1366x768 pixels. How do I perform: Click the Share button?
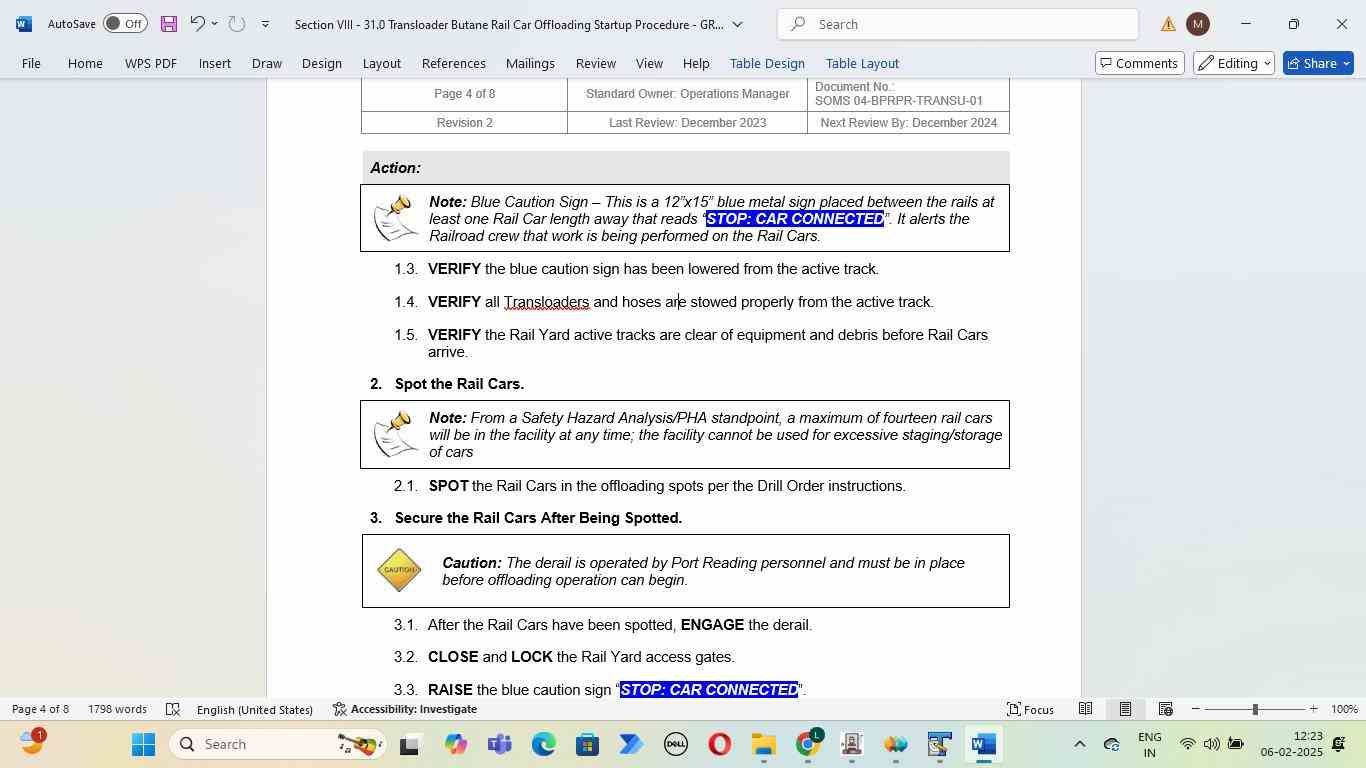[1318, 63]
